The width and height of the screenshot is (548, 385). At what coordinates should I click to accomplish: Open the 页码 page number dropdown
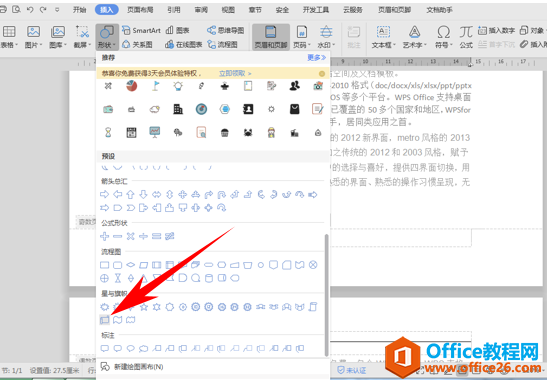301,37
